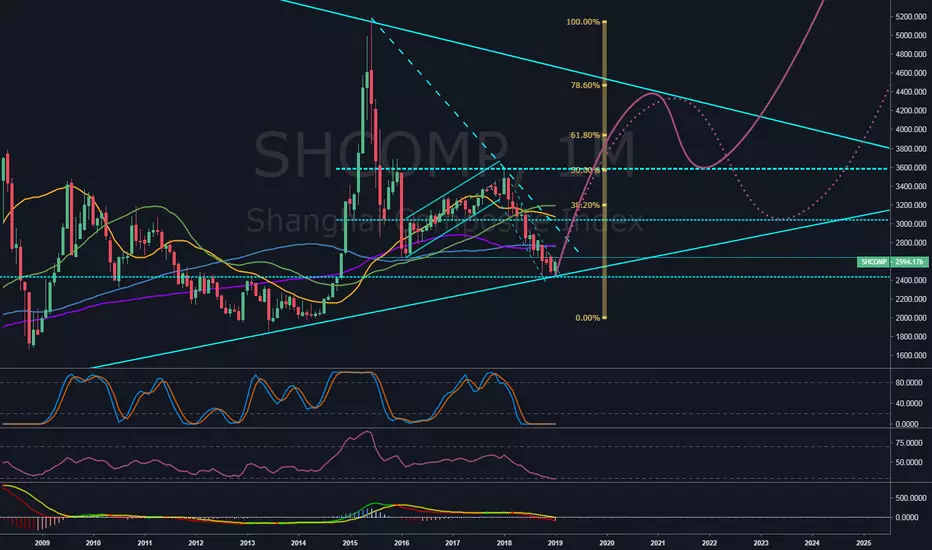Click the 2400.000 price axis label
Viewport: 932px width, 550px height.
(911, 280)
